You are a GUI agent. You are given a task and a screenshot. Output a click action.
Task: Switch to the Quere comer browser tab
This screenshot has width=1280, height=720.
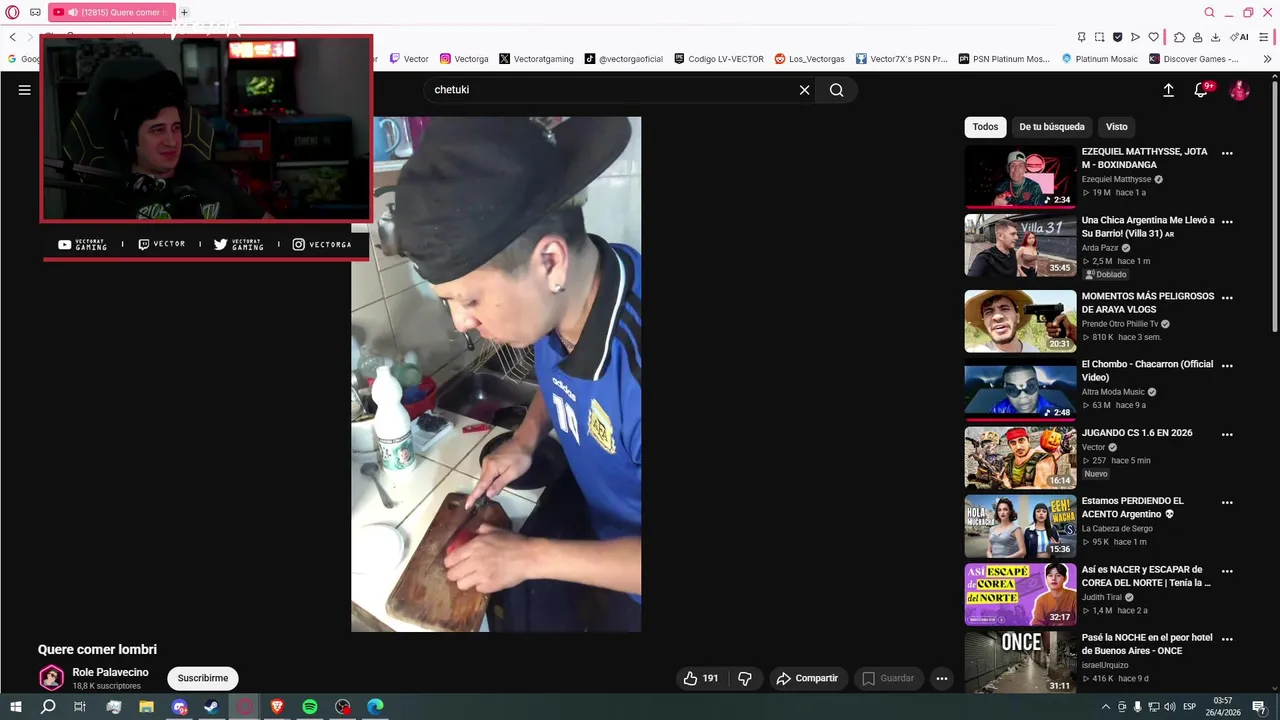112,12
